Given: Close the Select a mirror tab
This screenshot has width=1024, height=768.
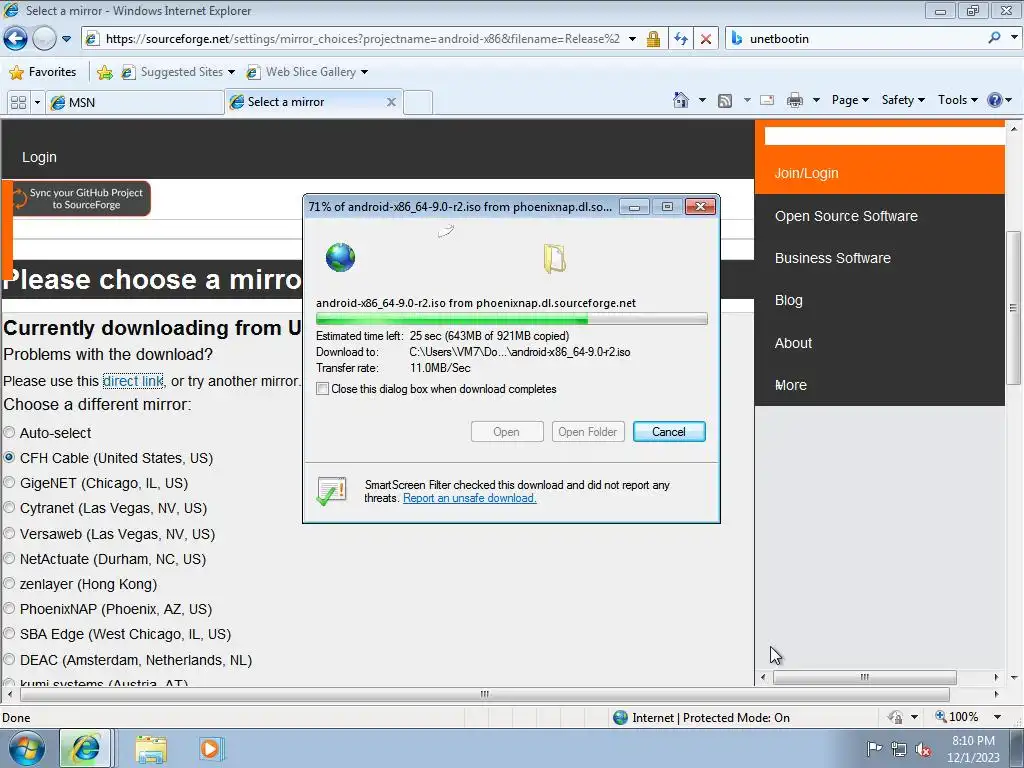Looking at the screenshot, I should [391, 102].
